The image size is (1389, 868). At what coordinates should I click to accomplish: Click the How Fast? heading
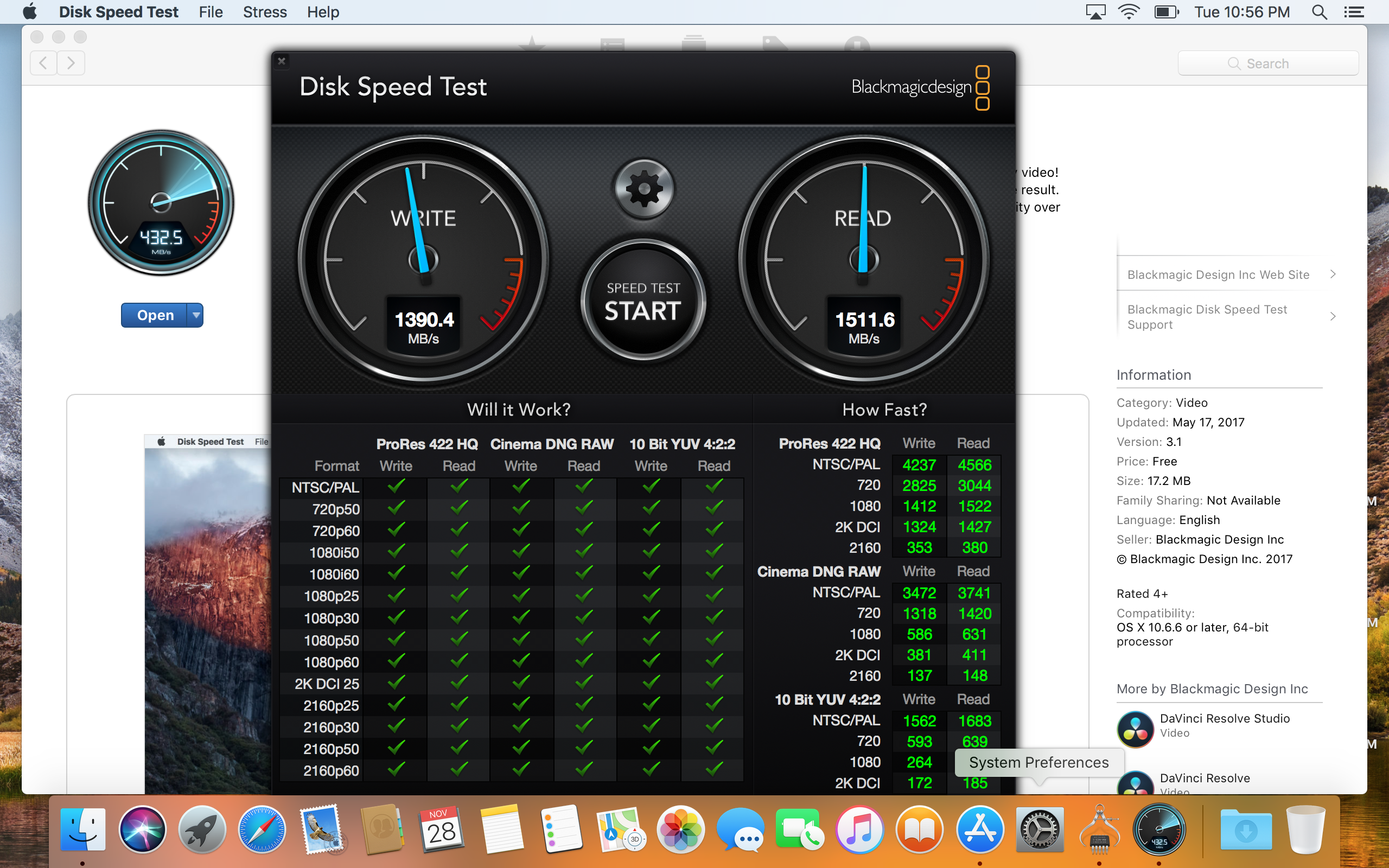(x=884, y=409)
